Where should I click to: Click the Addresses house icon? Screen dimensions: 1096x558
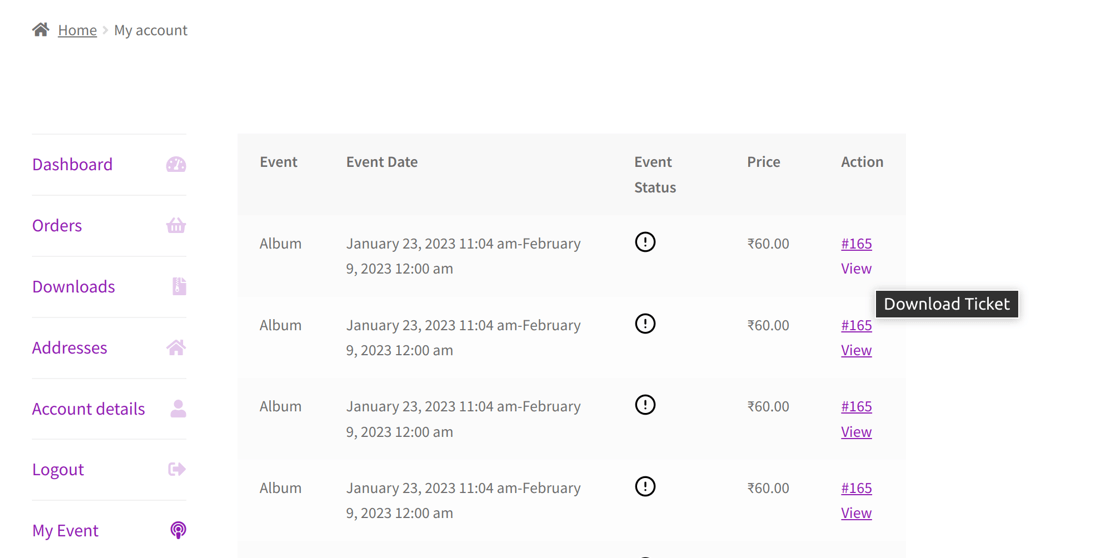(x=176, y=348)
